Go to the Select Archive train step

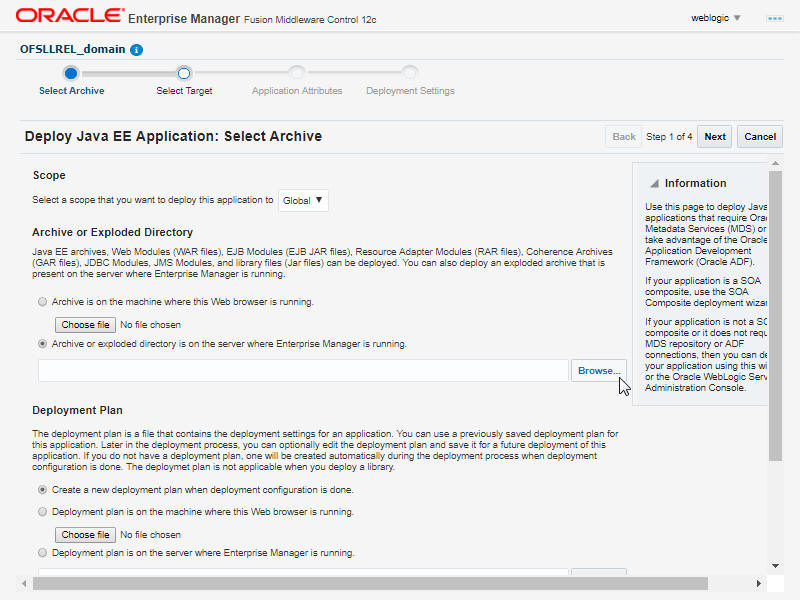pyautogui.click(x=71, y=91)
